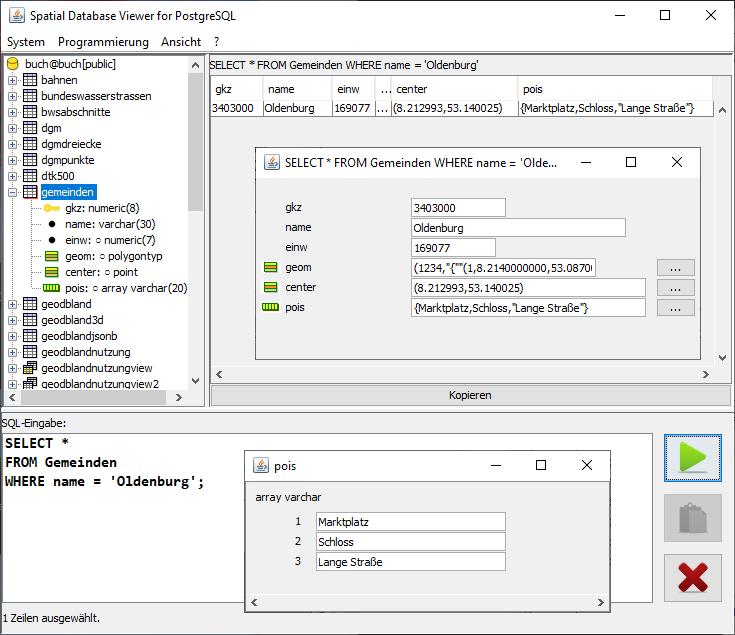Click the geometry icon beside geom: polygontyp
The width and height of the screenshot is (735, 635).
(52, 256)
